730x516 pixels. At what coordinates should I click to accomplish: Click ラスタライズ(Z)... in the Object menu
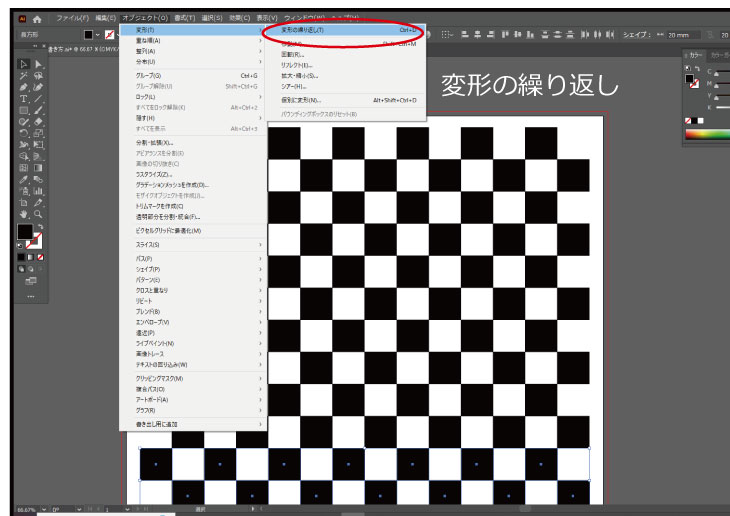pyautogui.click(x=155, y=174)
